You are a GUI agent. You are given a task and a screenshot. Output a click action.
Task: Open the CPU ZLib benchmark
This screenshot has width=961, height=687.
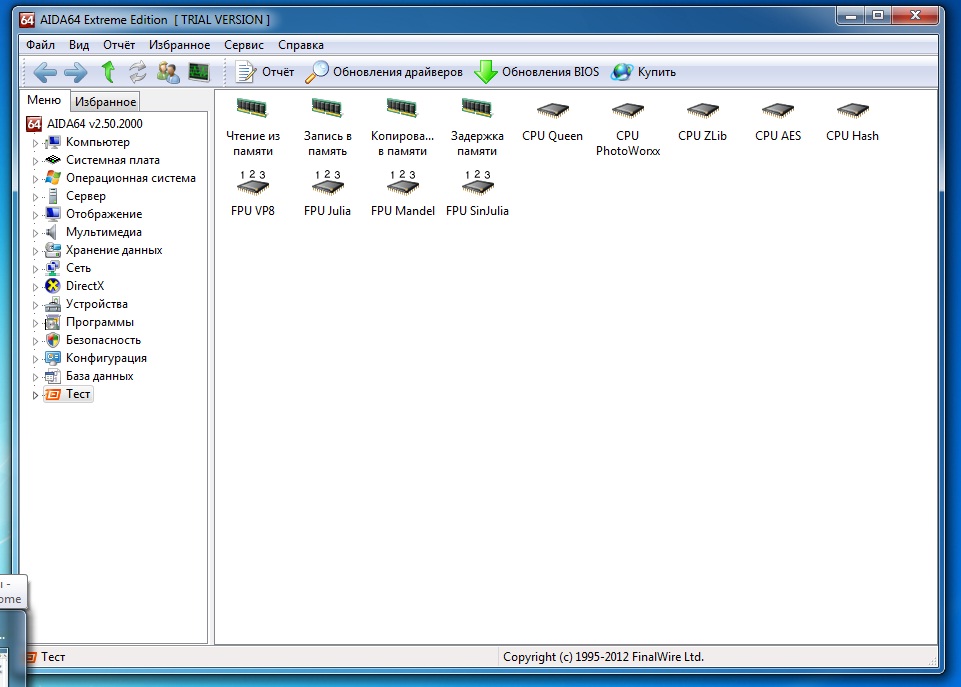coord(702,121)
